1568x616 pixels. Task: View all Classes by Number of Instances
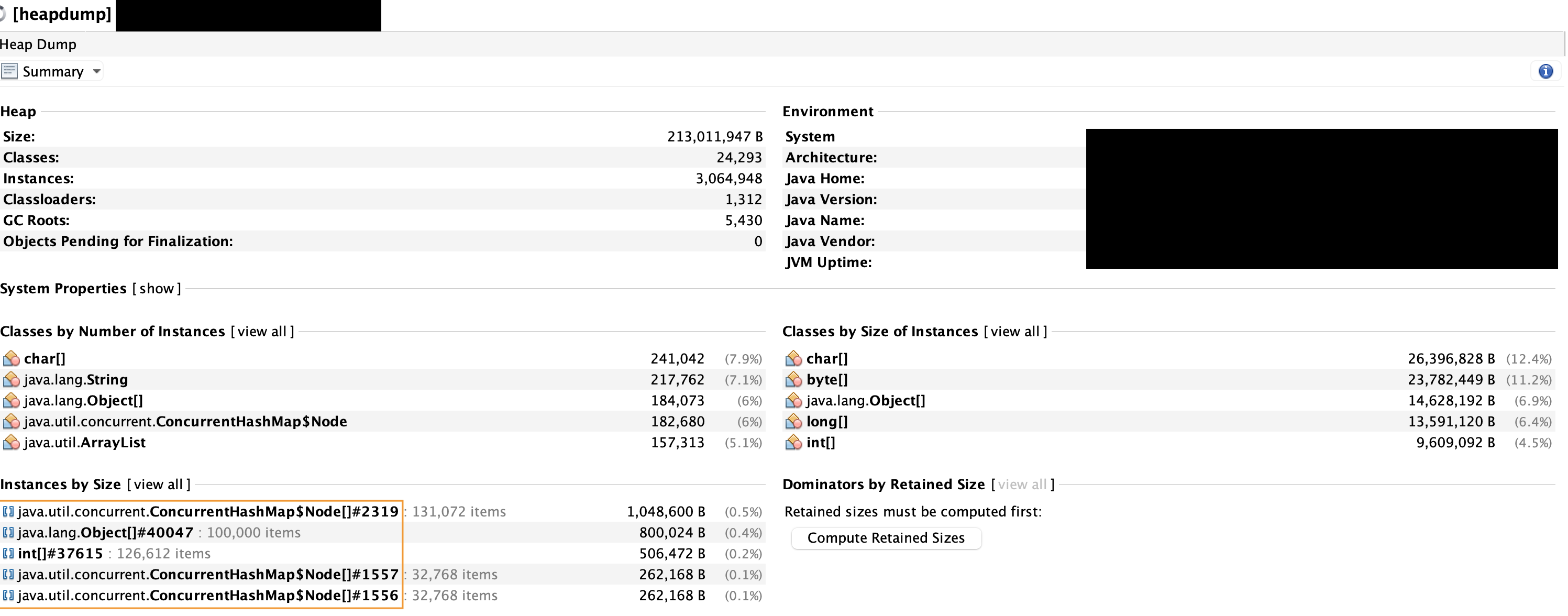[262, 332]
